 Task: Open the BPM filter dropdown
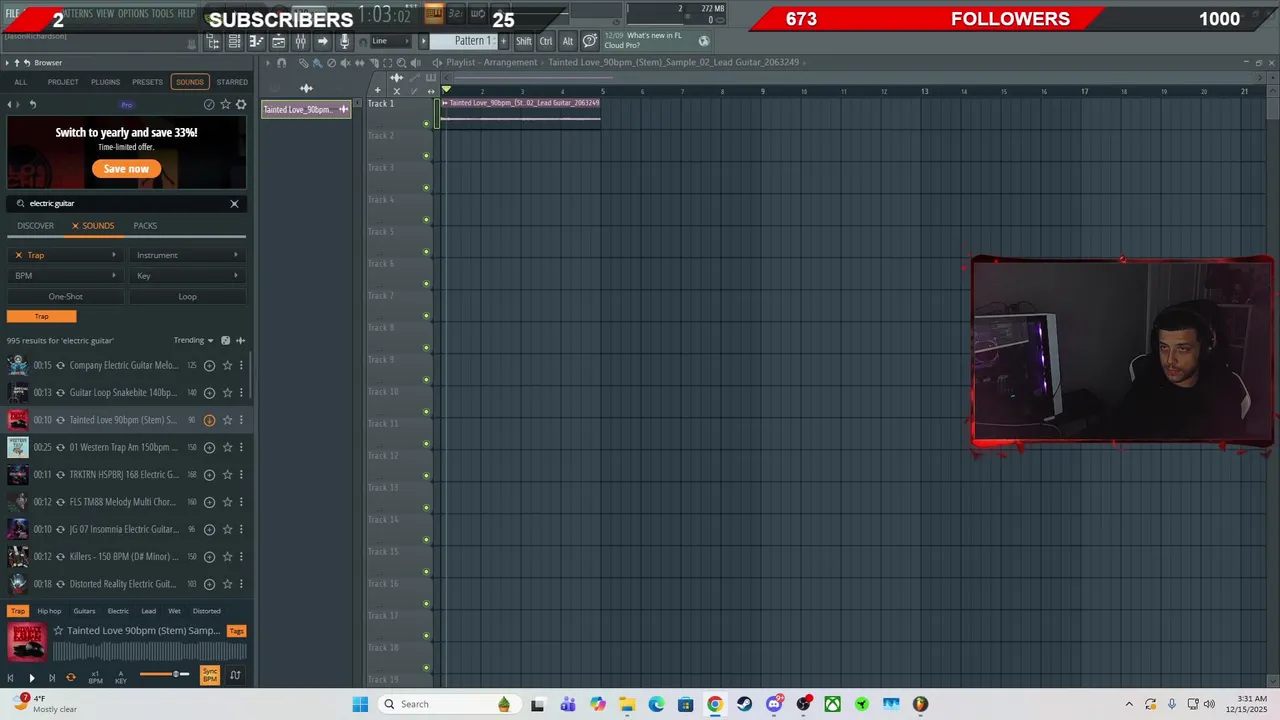[66, 276]
